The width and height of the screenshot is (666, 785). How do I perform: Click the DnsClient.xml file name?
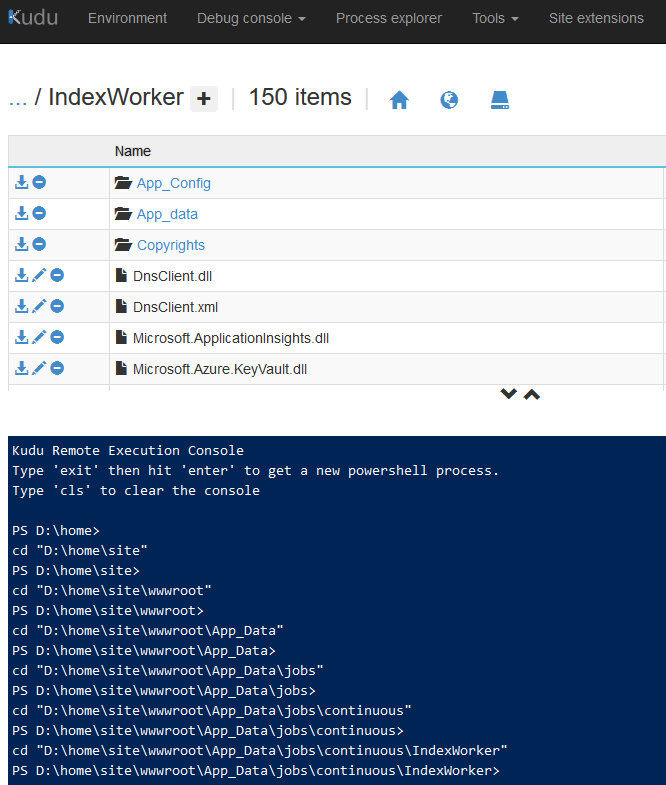point(175,307)
